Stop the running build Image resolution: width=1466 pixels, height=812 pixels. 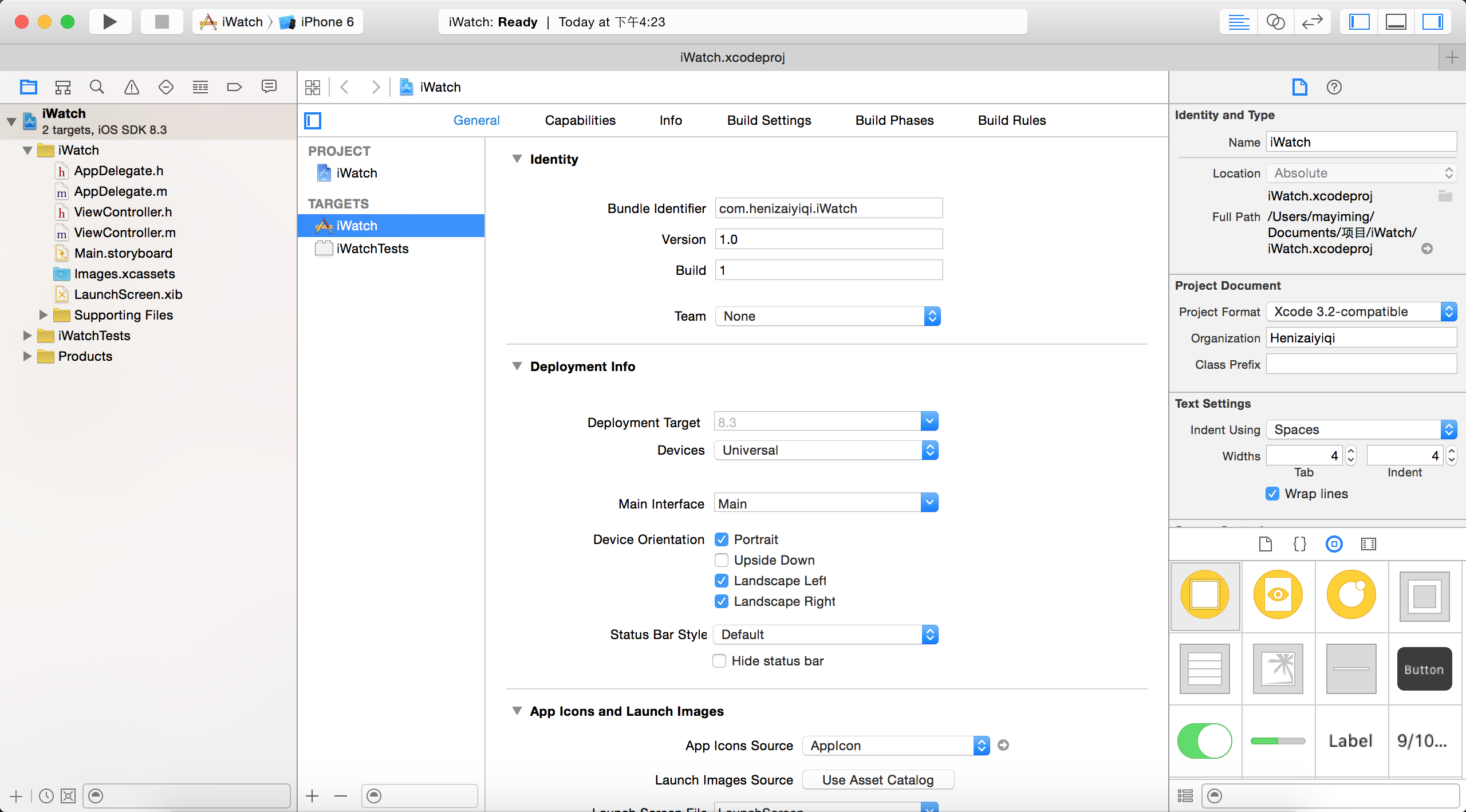tap(162, 22)
